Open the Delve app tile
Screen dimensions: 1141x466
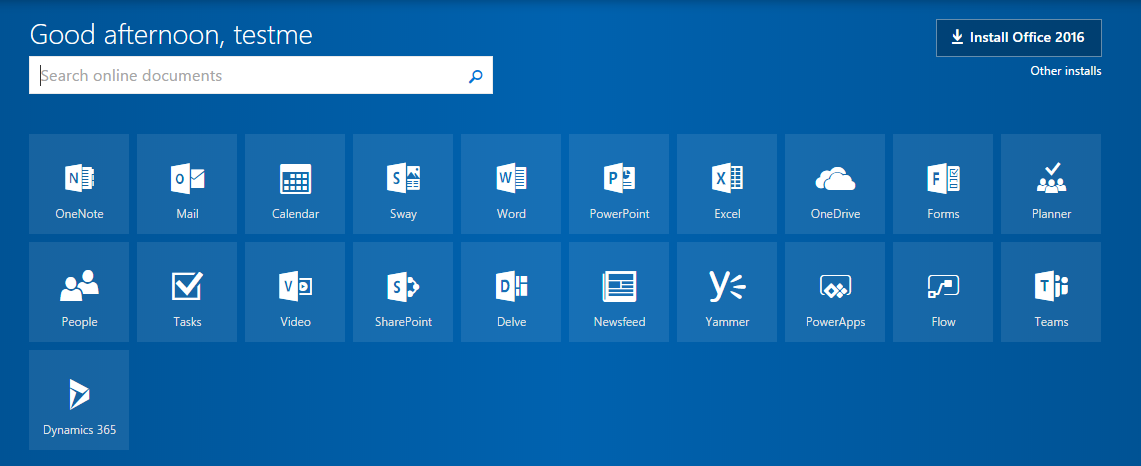point(511,292)
